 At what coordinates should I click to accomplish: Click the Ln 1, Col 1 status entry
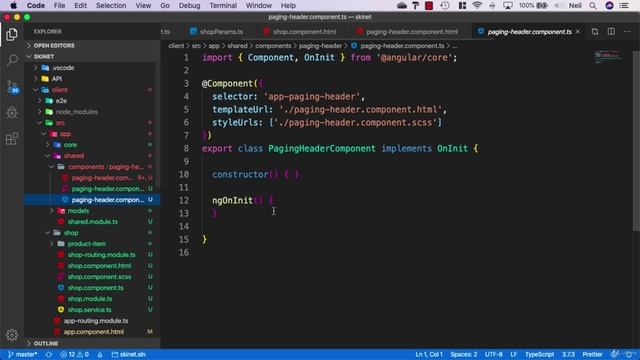(429, 354)
